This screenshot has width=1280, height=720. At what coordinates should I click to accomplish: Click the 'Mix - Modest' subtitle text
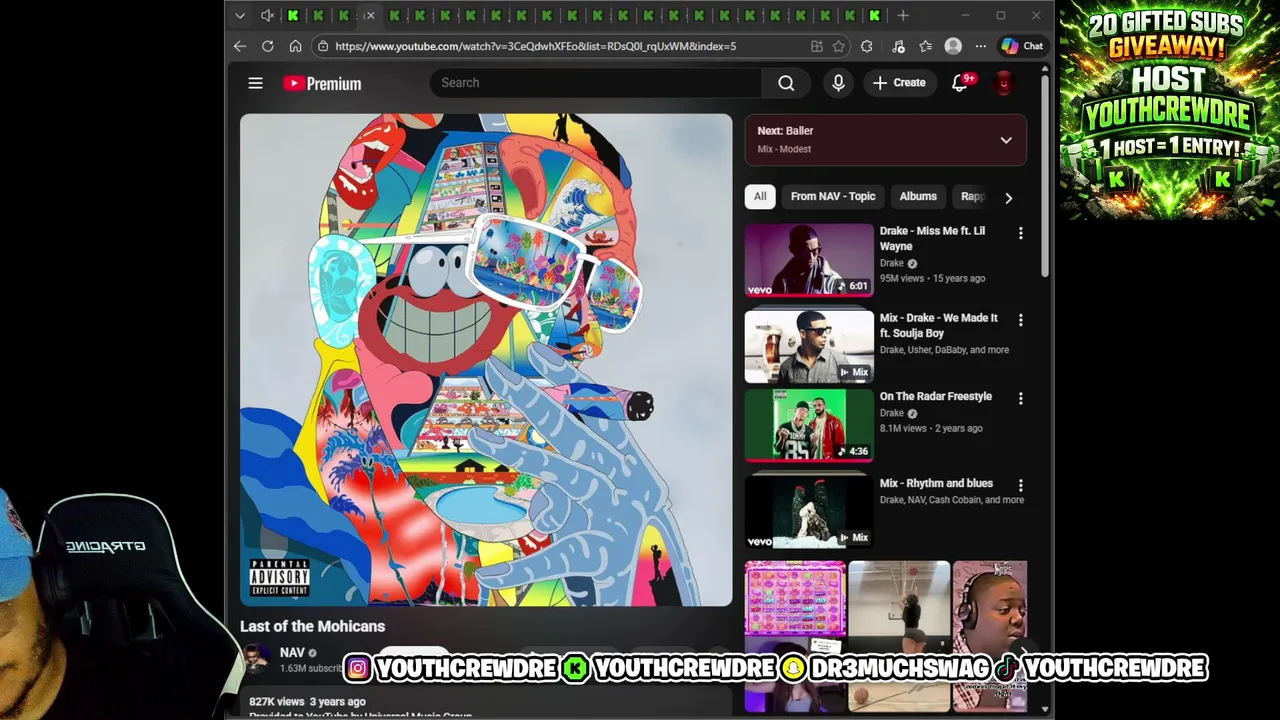[784, 149]
